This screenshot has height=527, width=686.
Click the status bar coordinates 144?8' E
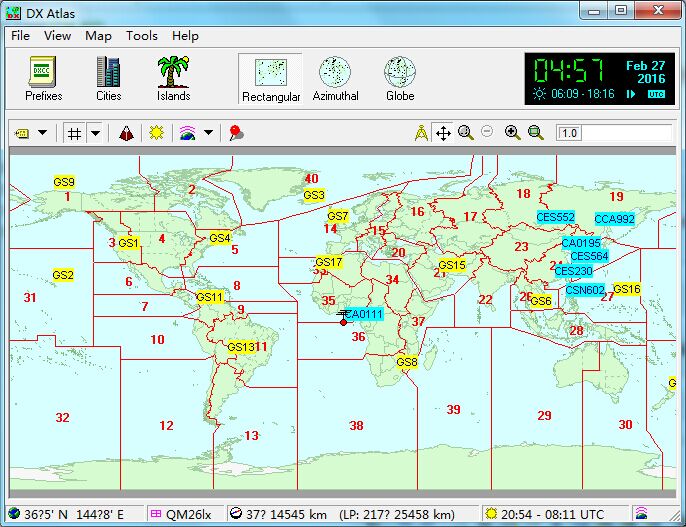coord(100,514)
